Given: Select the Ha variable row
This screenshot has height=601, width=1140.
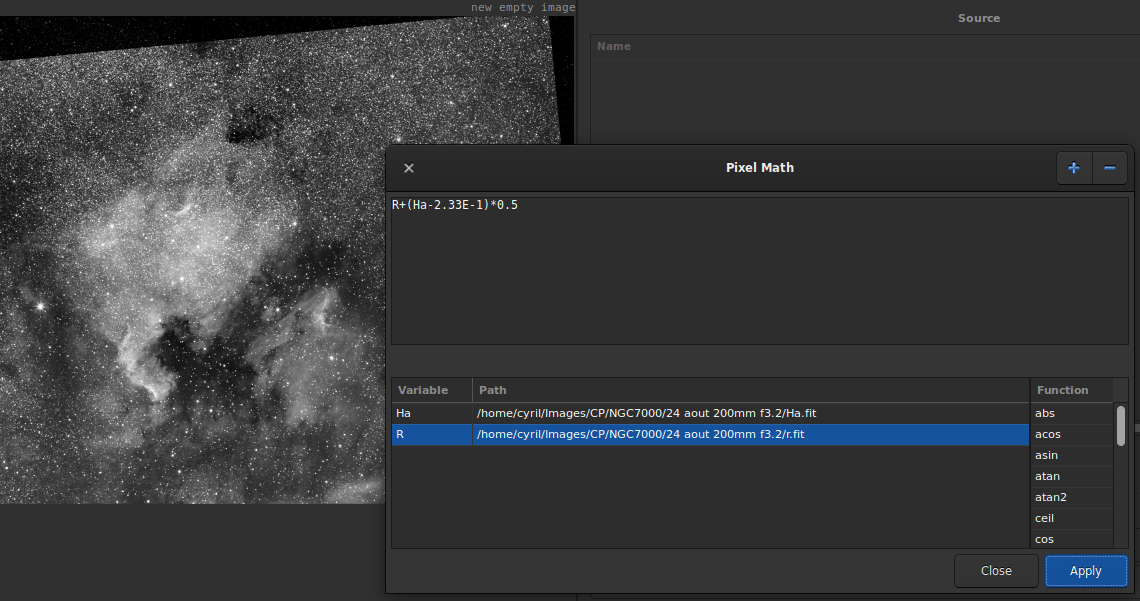Looking at the screenshot, I should coord(710,413).
